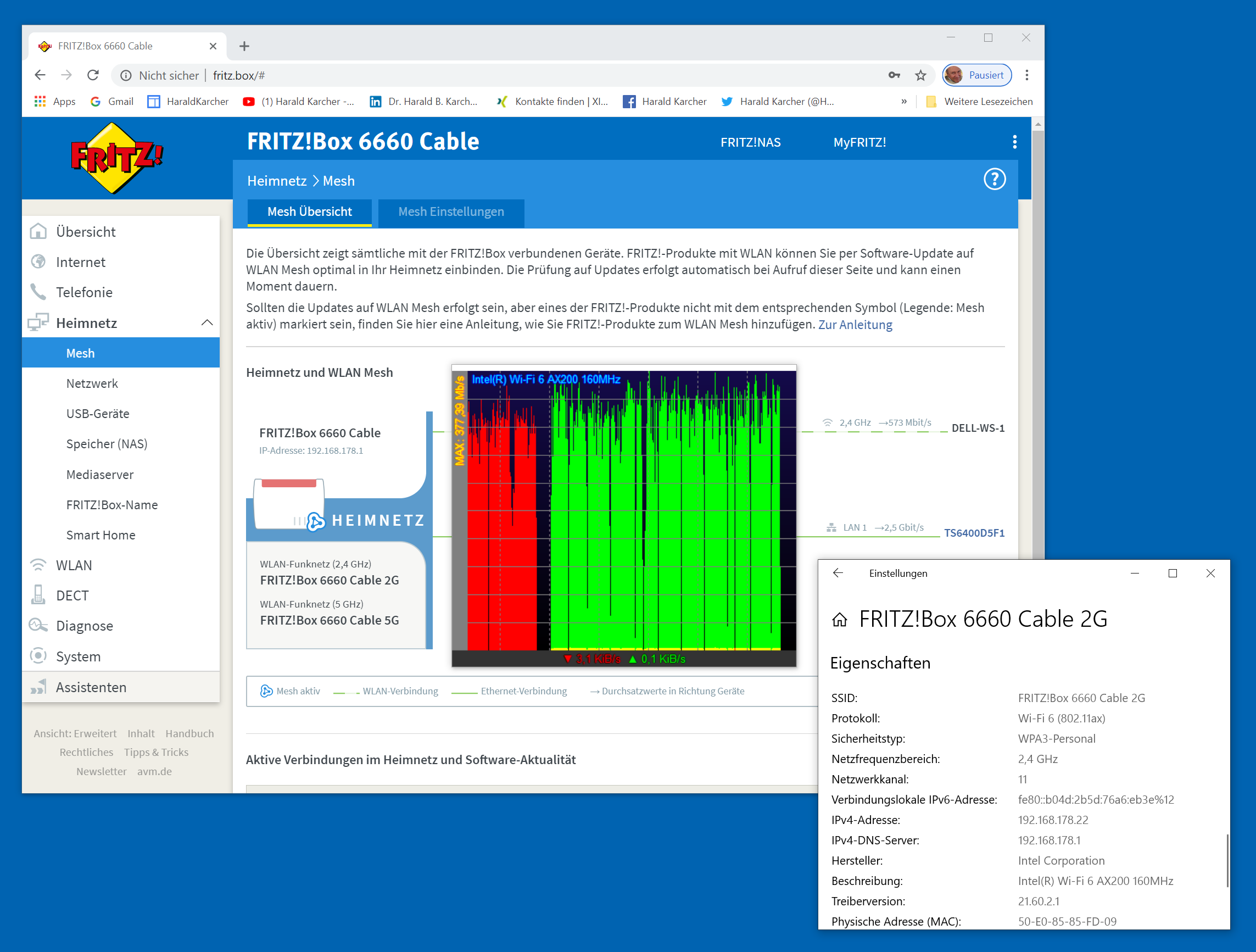
Task: Open the TS6400D5F1 device link
Action: point(974,533)
